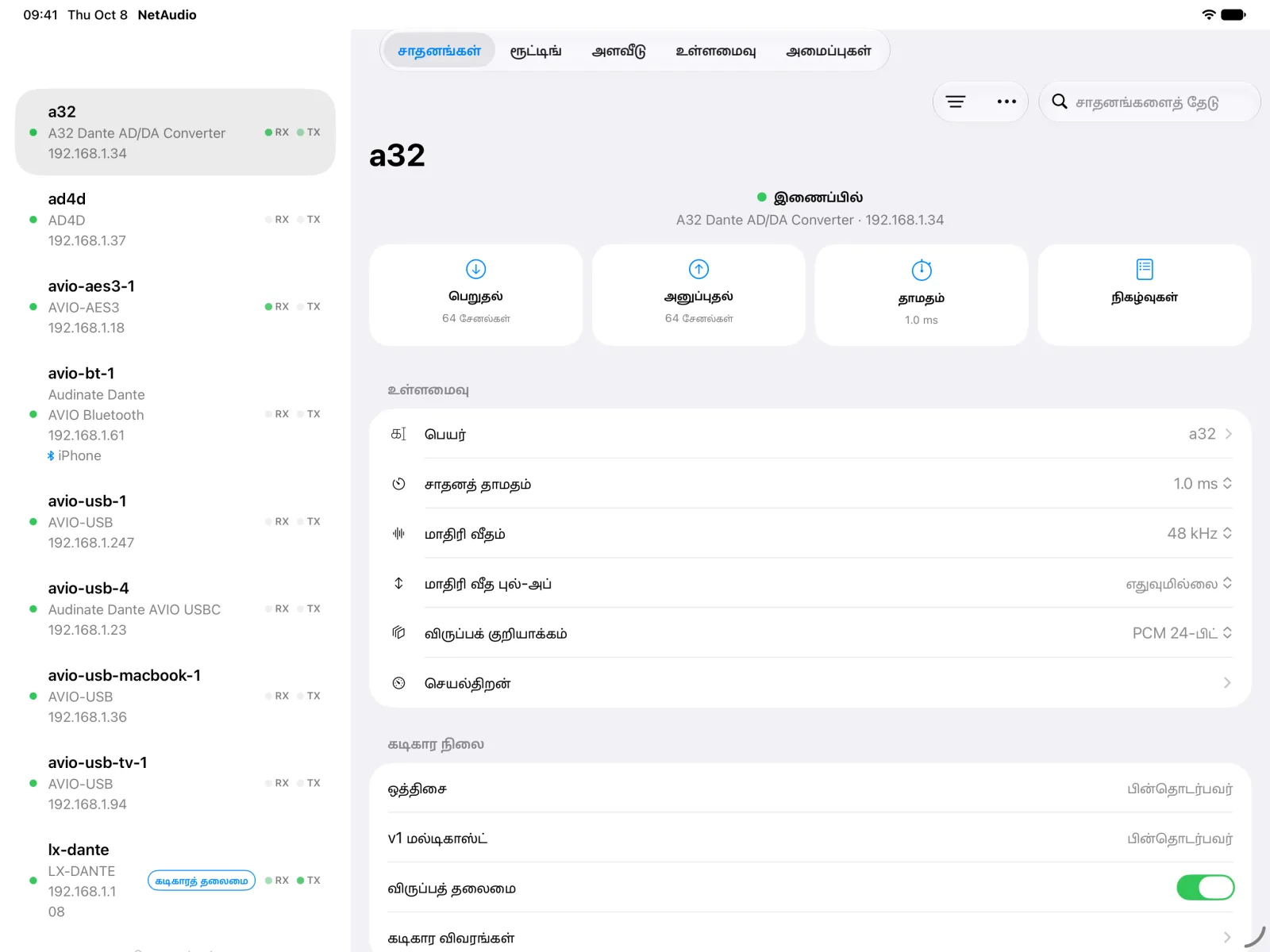Switch to the சாதனங்கள் tab
1270x952 pixels.
coord(439,51)
